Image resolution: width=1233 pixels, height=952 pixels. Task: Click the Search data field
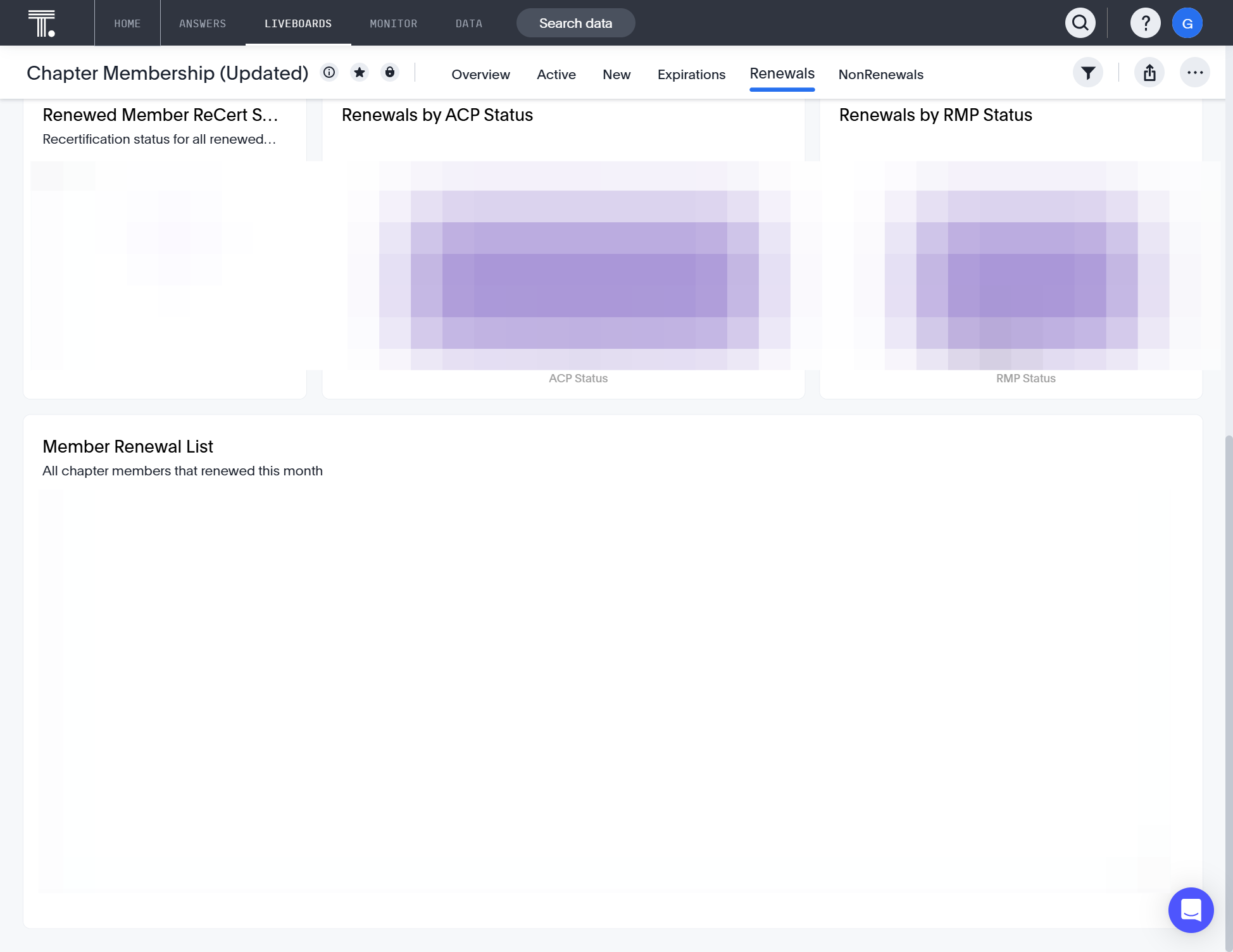pos(576,23)
